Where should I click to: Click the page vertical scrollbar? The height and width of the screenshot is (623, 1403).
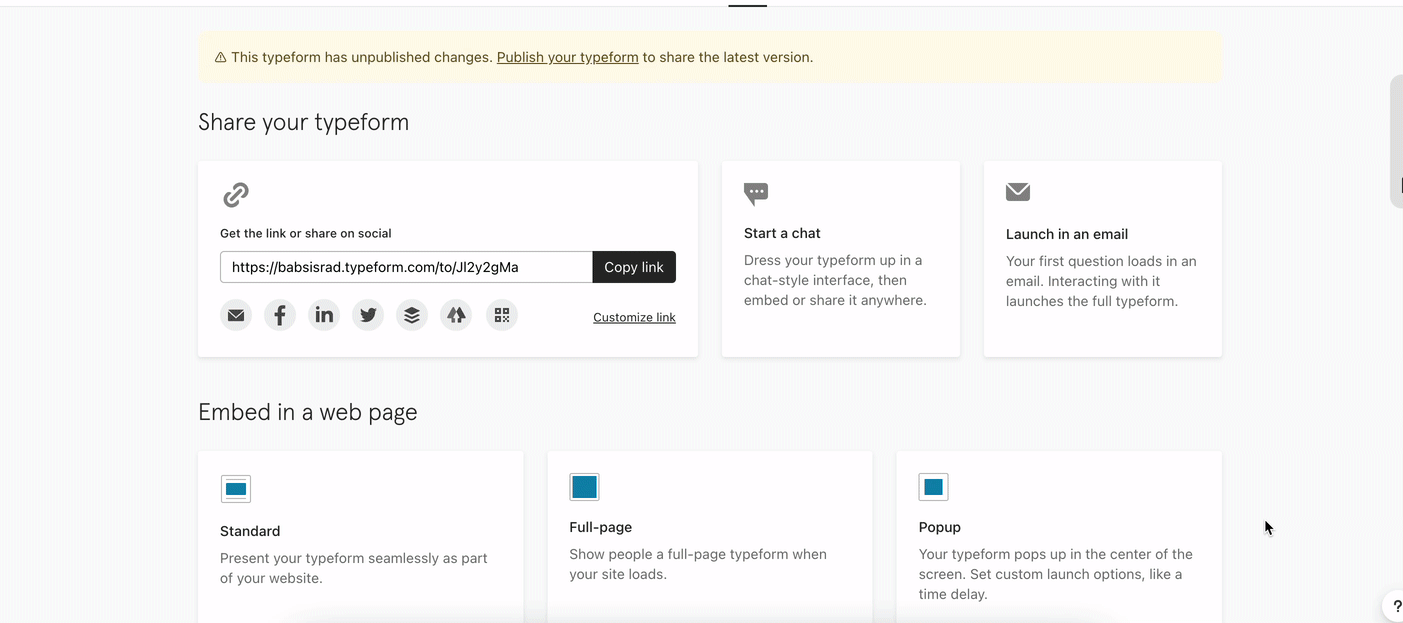(x=1396, y=141)
